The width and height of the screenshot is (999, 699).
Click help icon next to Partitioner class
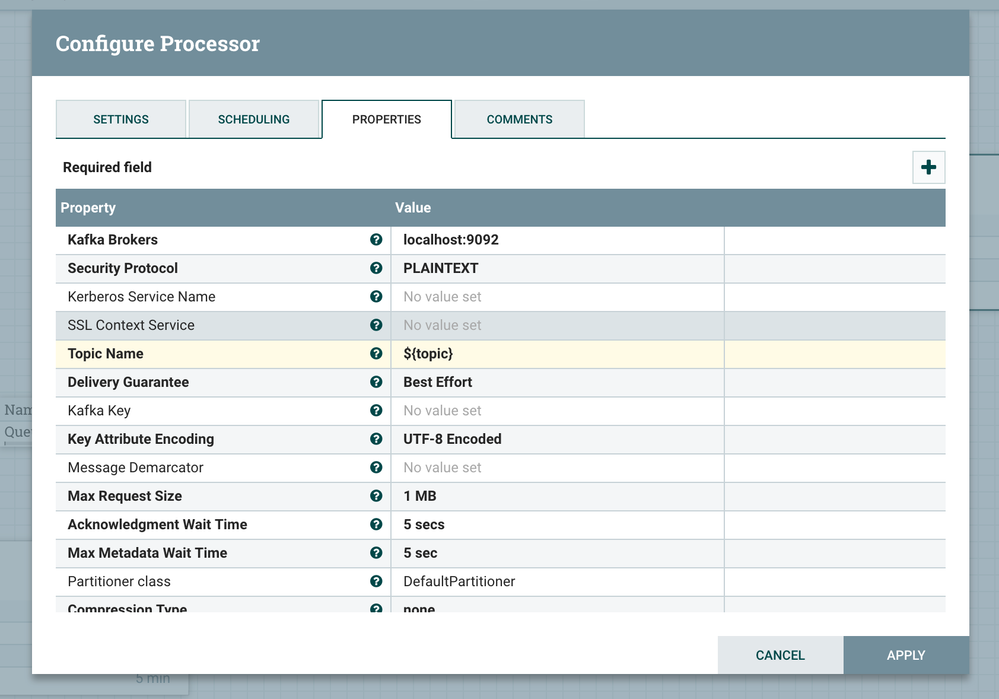pos(376,581)
